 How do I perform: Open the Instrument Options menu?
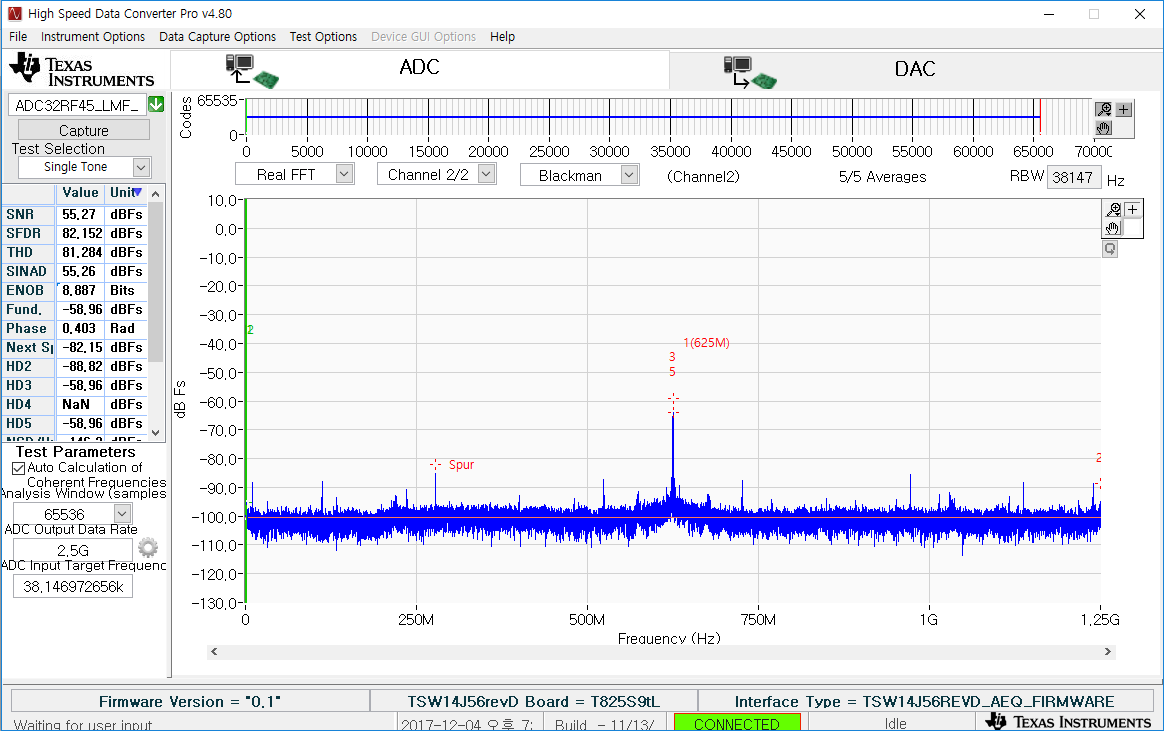point(93,36)
